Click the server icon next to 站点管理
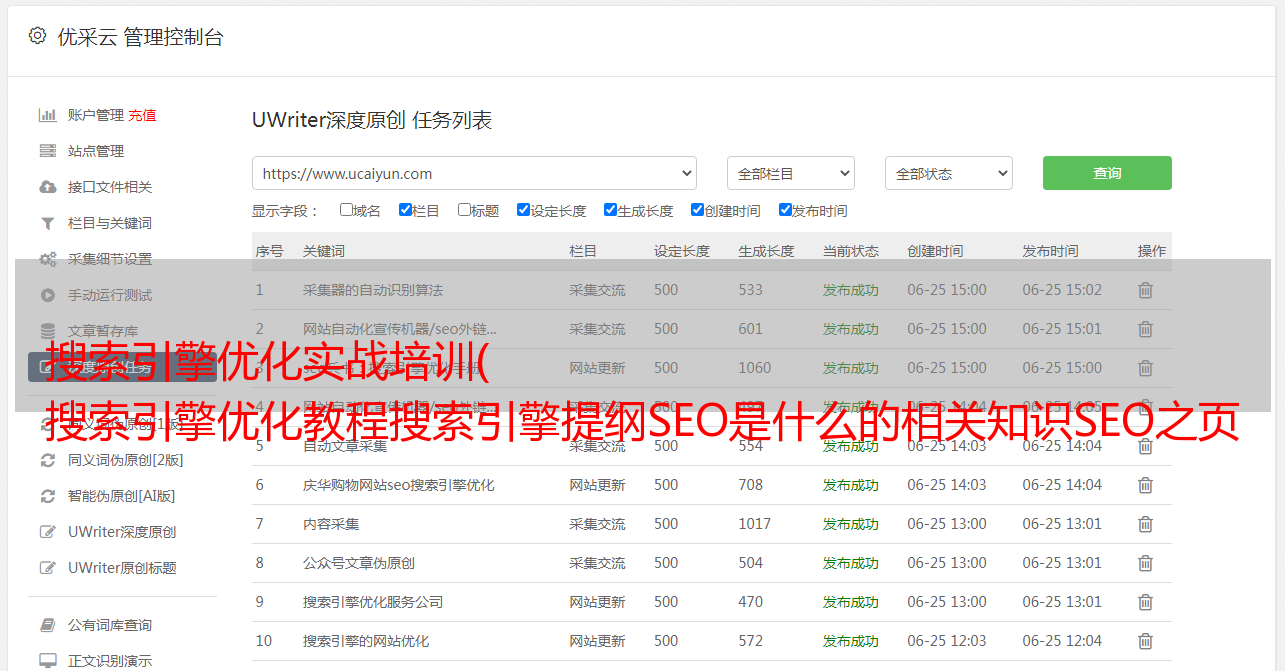1285x671 pixels. [x=47, y=151]
